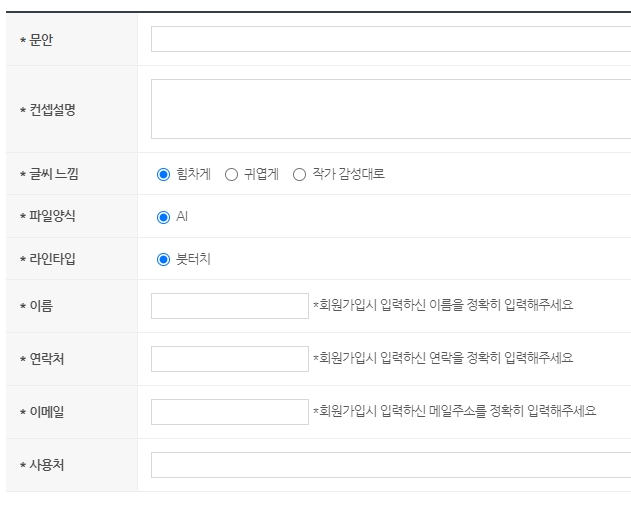This screenshot has height=508, width=631.
Task: Click the hint text beside the 이름 field
Action: click(x=443, y=305)
